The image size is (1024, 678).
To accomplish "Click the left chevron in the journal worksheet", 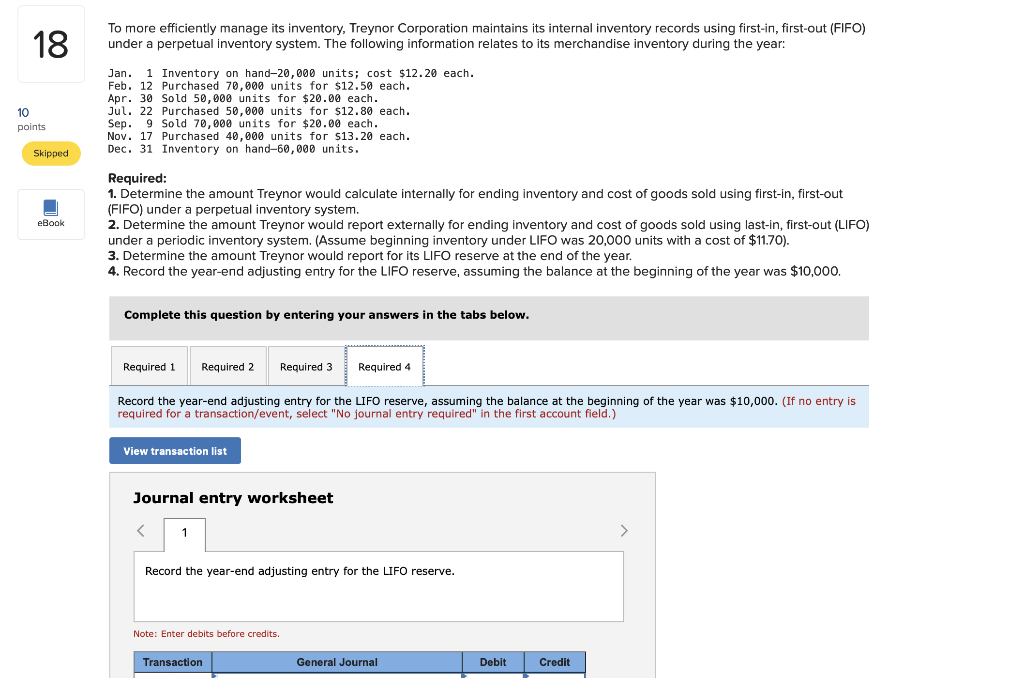I will pos(140,530).
